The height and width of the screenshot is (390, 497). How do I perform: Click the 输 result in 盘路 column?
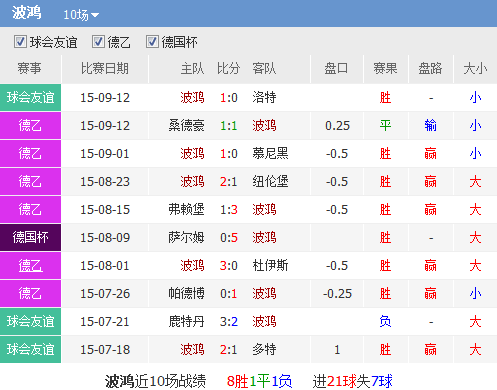430,126
